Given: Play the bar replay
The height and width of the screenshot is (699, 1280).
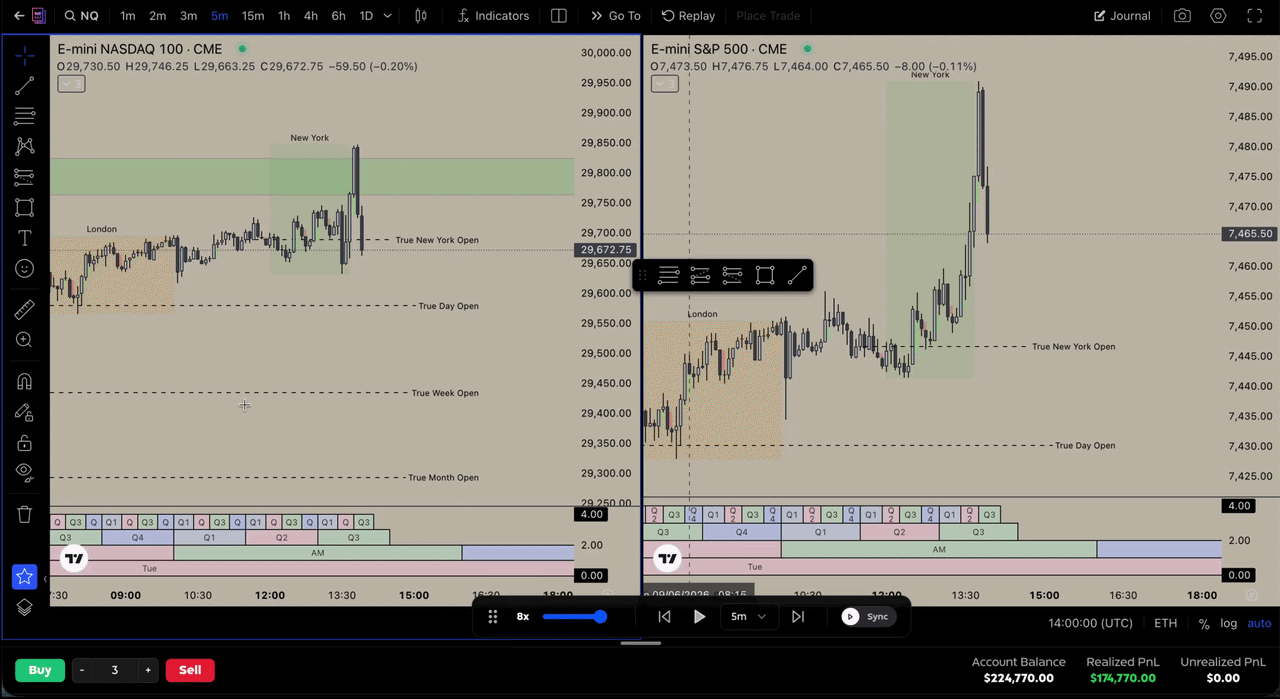Looking at the screenshot, I should tap(699, 616).
